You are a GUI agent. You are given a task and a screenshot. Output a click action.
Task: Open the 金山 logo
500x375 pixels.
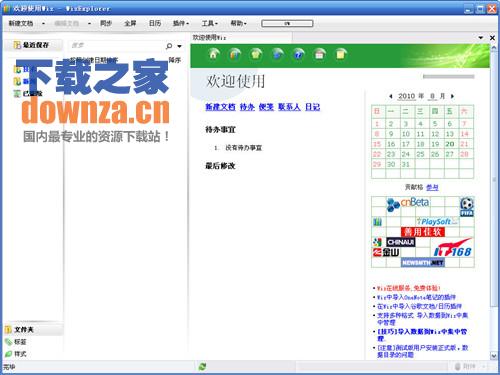click(x=386, y=252)
